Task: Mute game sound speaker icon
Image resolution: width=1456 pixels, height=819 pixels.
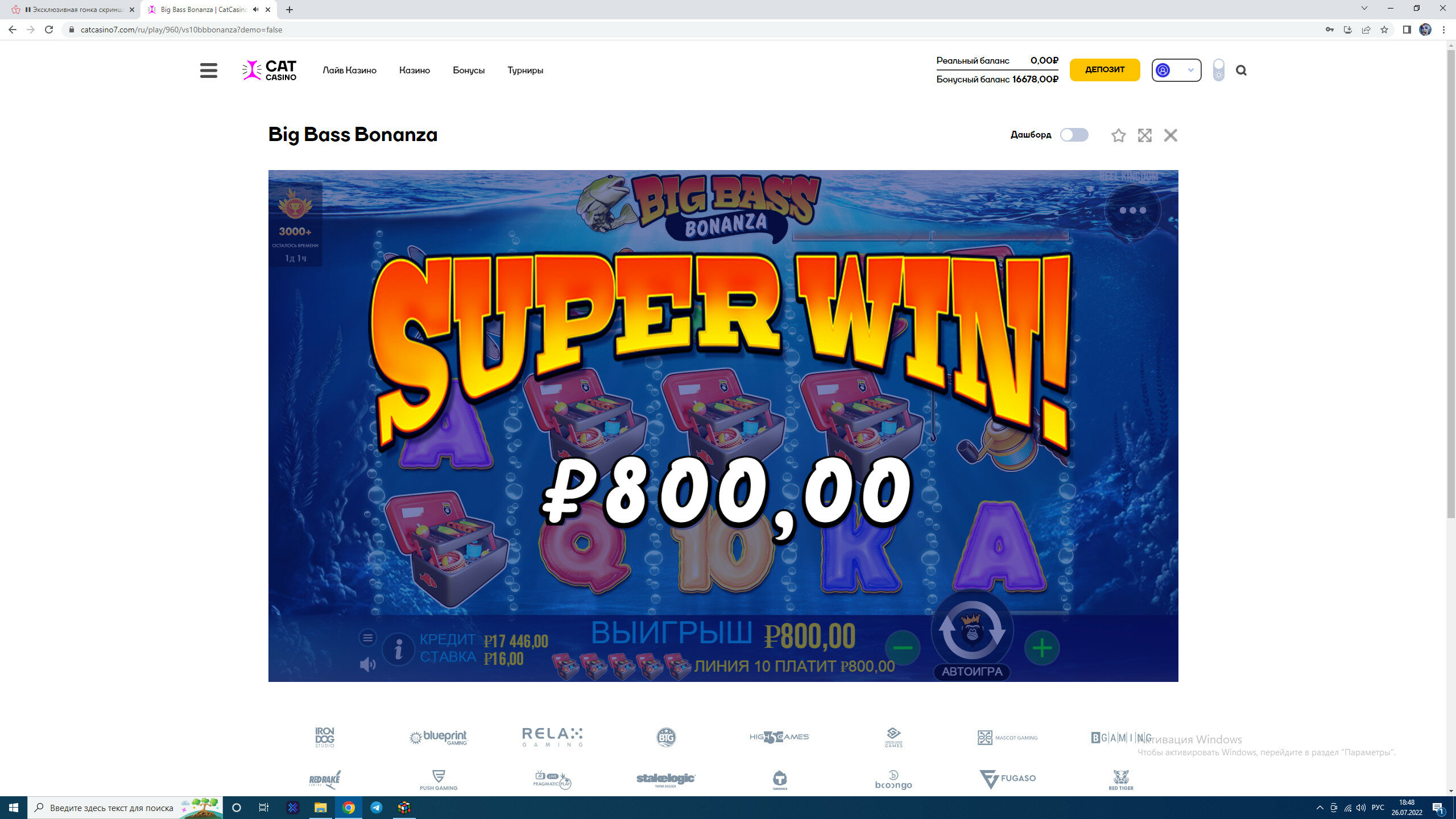Action: (x=368, y=664)
